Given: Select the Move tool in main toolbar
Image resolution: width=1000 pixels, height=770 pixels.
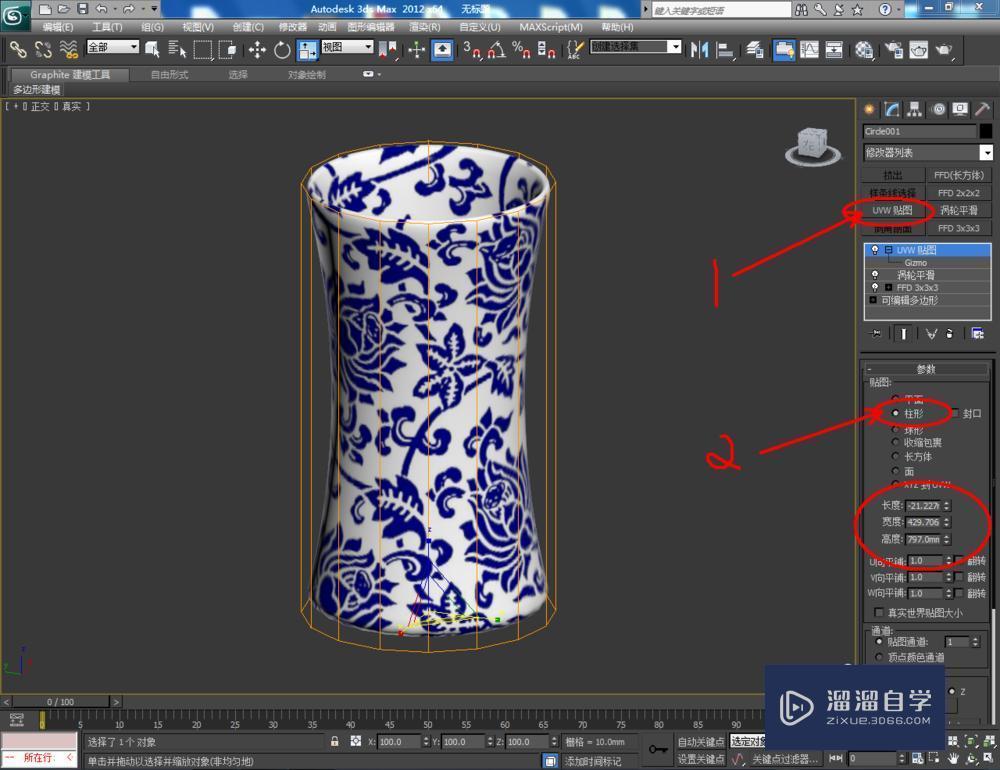Looking at the screenshot, I should [257, 49].
